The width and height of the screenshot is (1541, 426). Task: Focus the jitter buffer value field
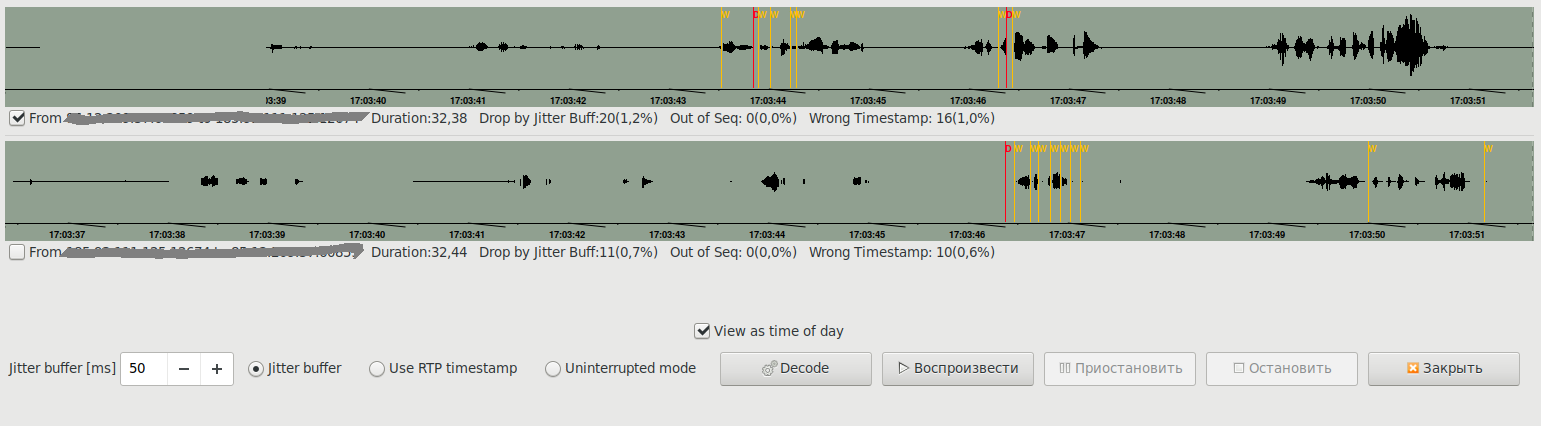(x=143, y=368)
